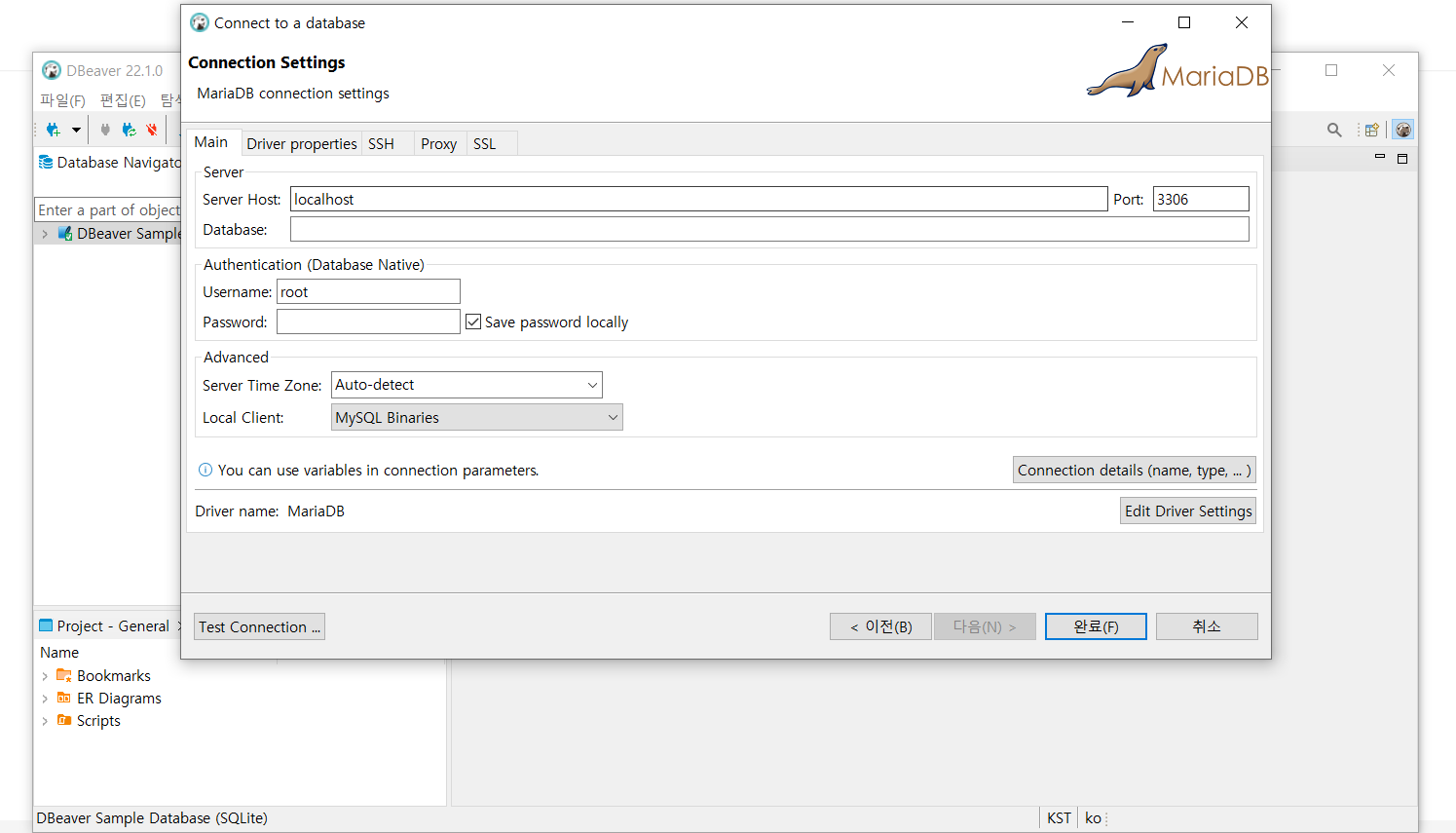
Task: Click the Server Host input field
Action: [699, 199]
